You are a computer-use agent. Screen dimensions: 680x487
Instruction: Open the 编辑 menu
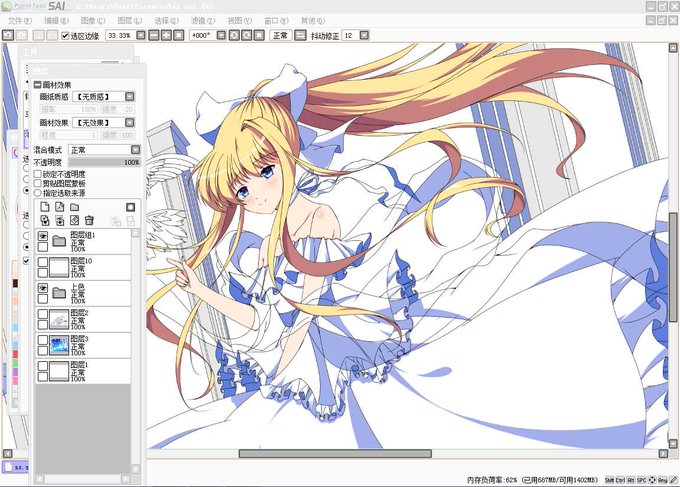click(56, 20)
